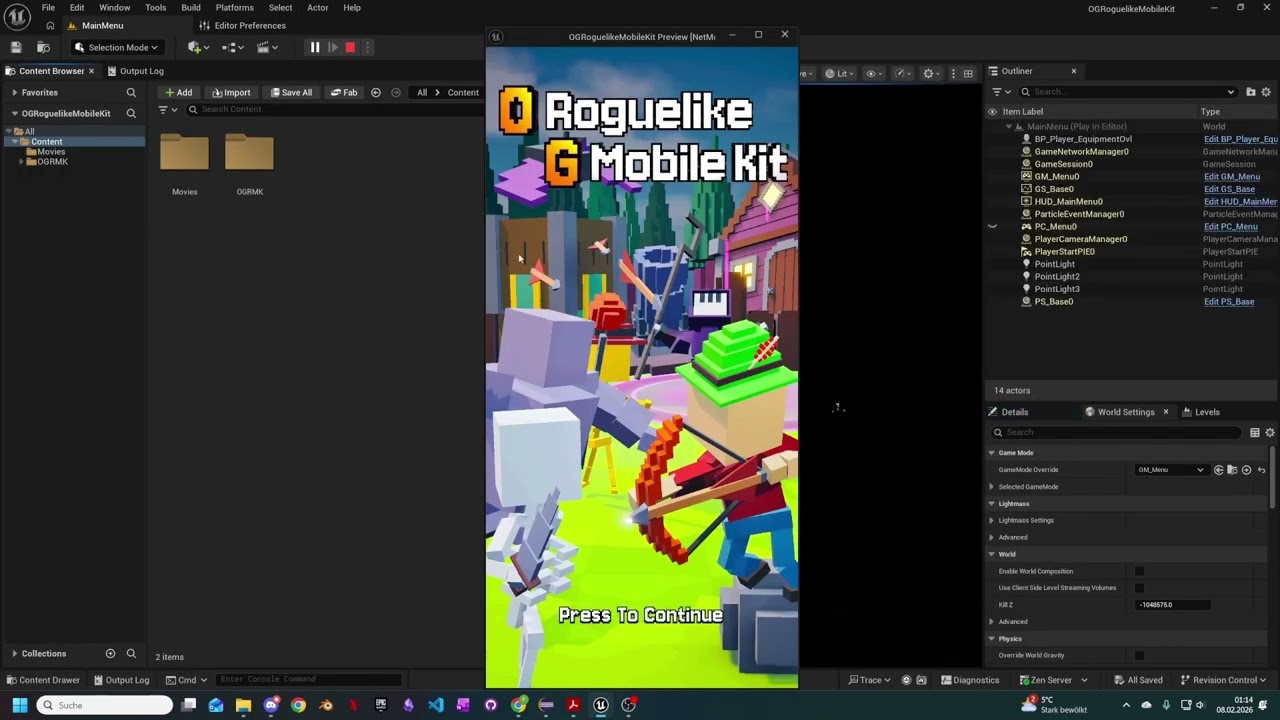Image resolution: width=1280 pixels, height=720 pixels.
Task: Open the quick add actor dropdown
Action: pos(198,47)
